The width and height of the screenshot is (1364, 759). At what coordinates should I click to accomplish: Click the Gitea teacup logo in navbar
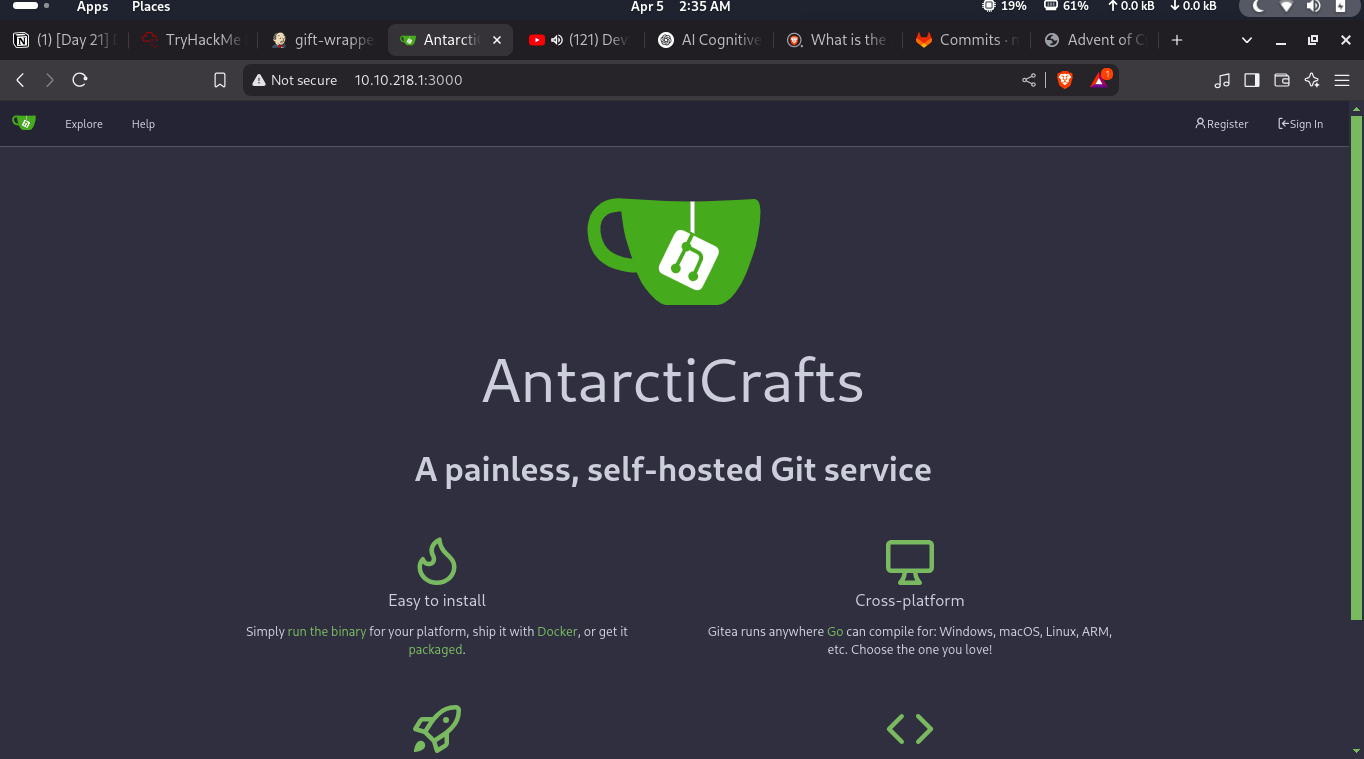[x=24, y=123]
